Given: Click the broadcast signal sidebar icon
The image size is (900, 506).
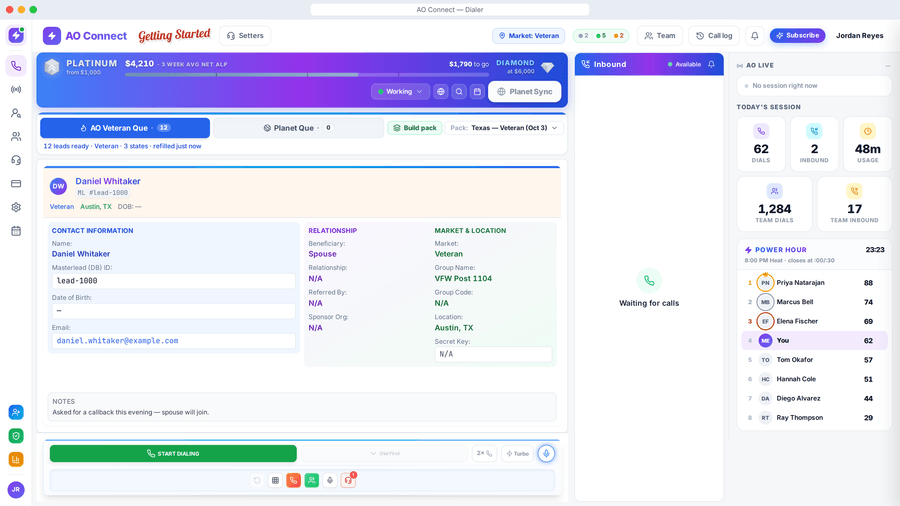Looking at the screenshot, I should point(16,89).
